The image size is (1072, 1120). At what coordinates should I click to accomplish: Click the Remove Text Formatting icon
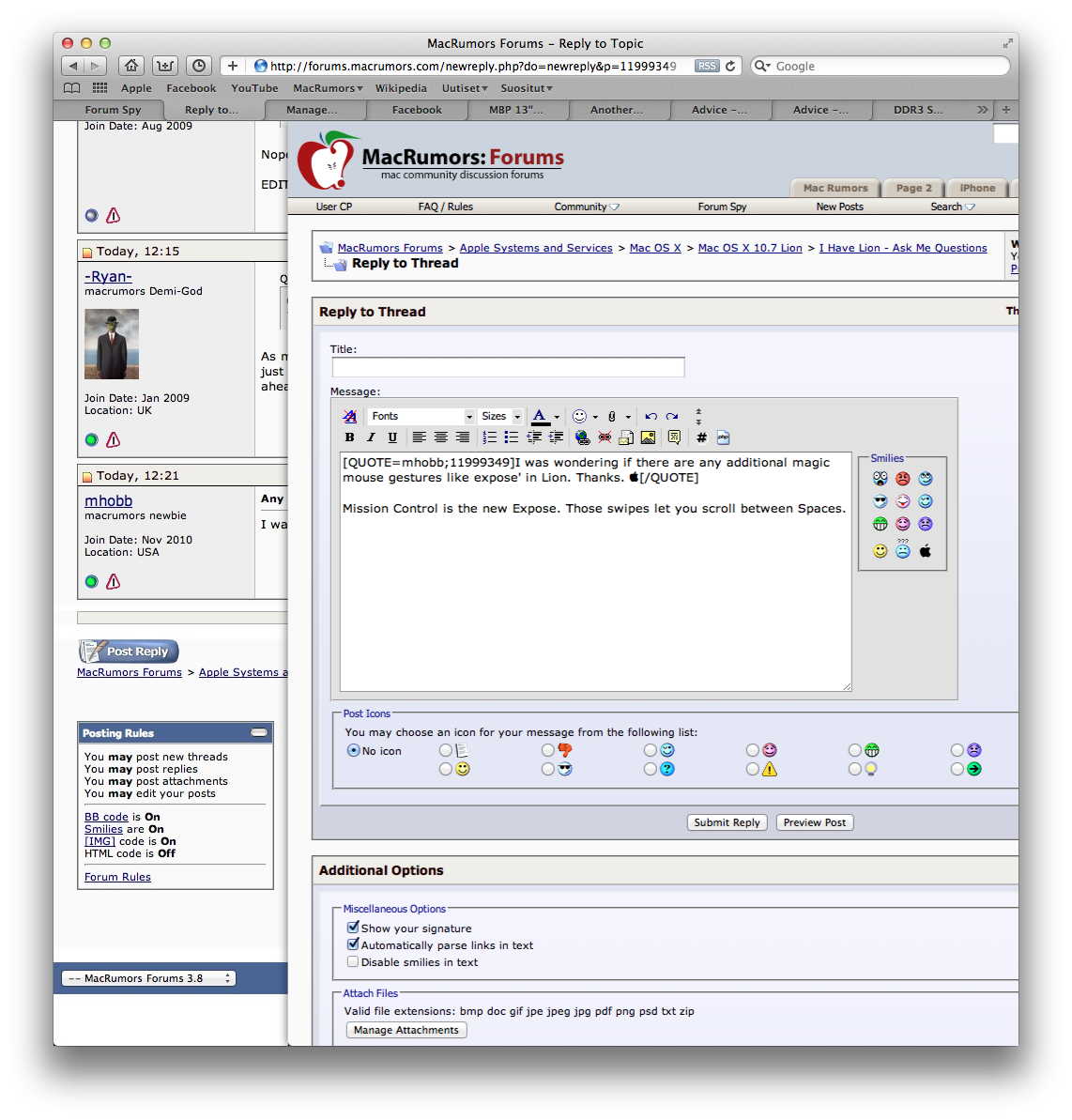point(349,417)
